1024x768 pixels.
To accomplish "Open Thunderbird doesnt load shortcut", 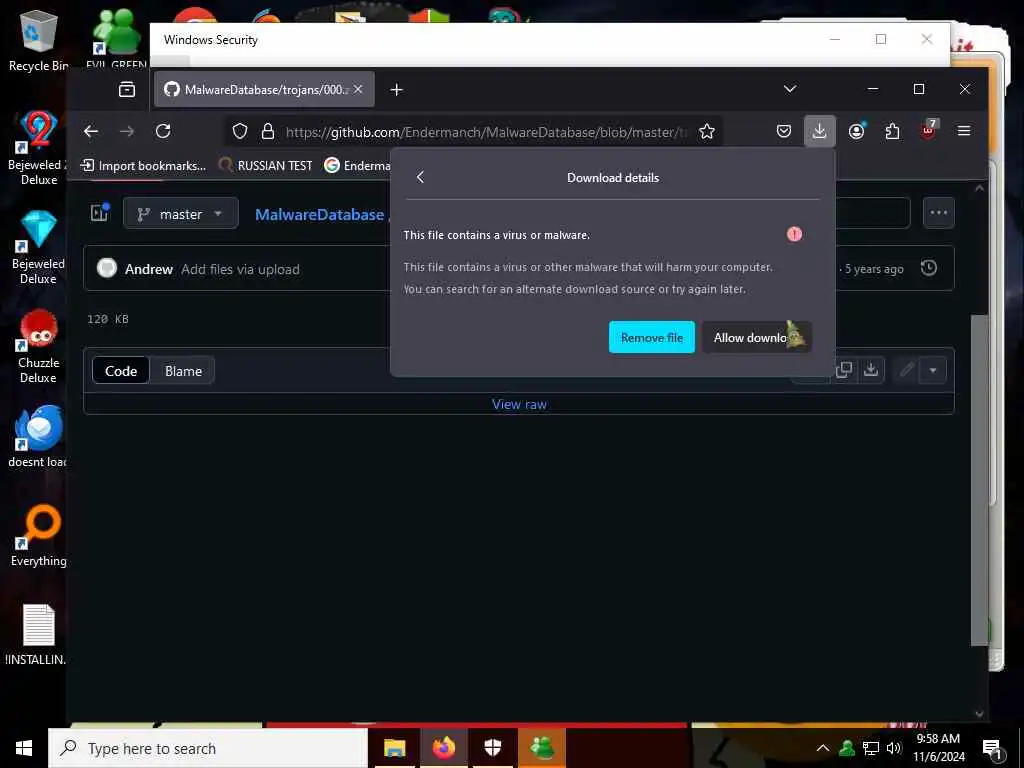I will click(37, 436).
